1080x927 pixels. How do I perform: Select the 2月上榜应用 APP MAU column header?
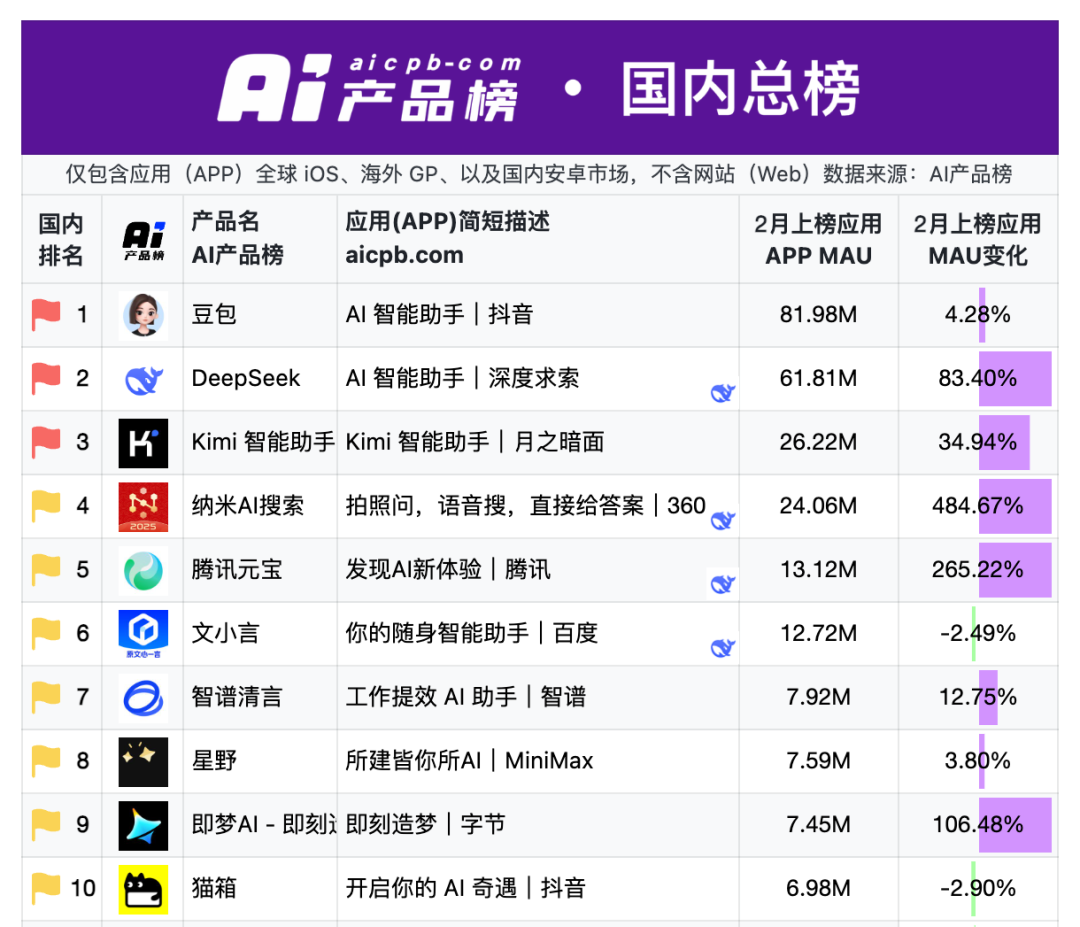[818, 239]
